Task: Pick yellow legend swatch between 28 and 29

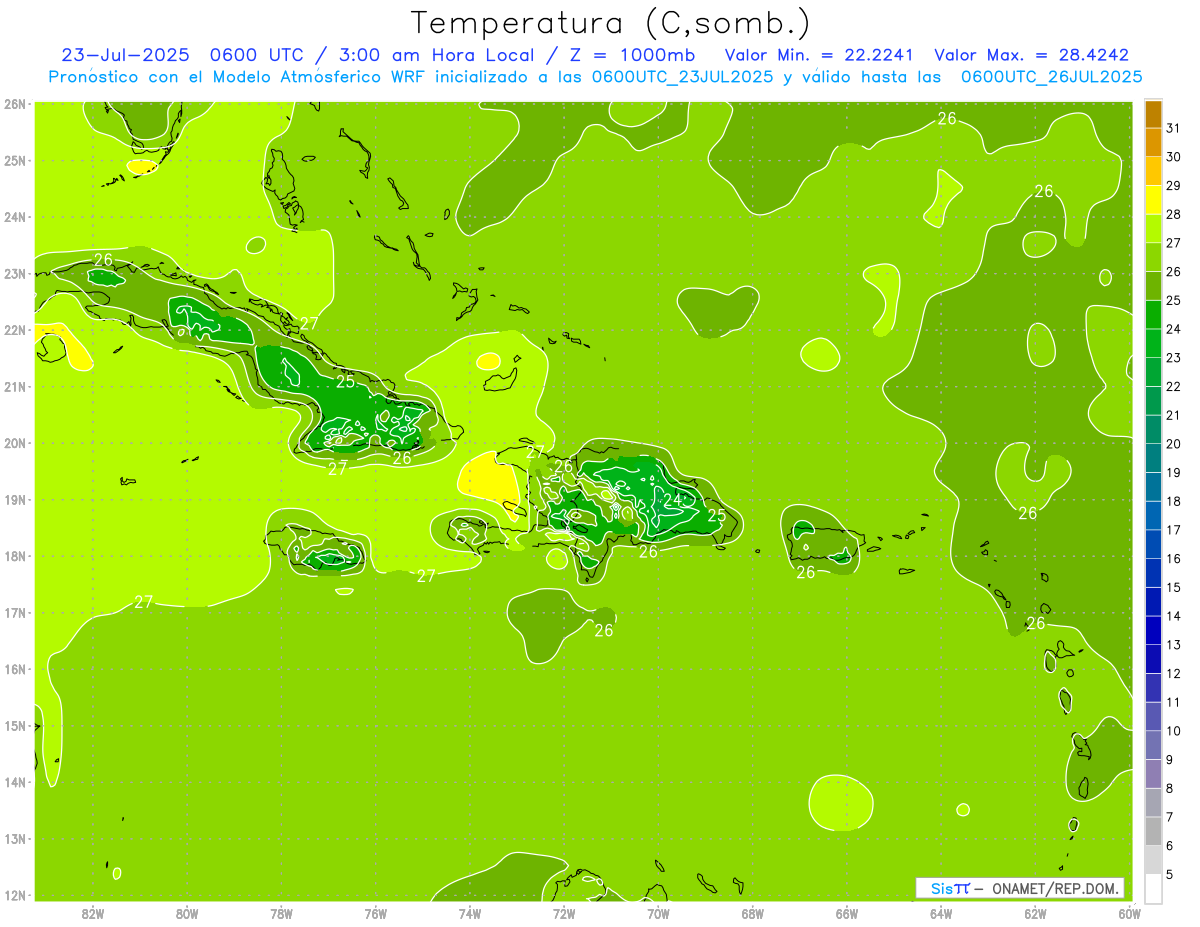Action: coord(1154,200)
